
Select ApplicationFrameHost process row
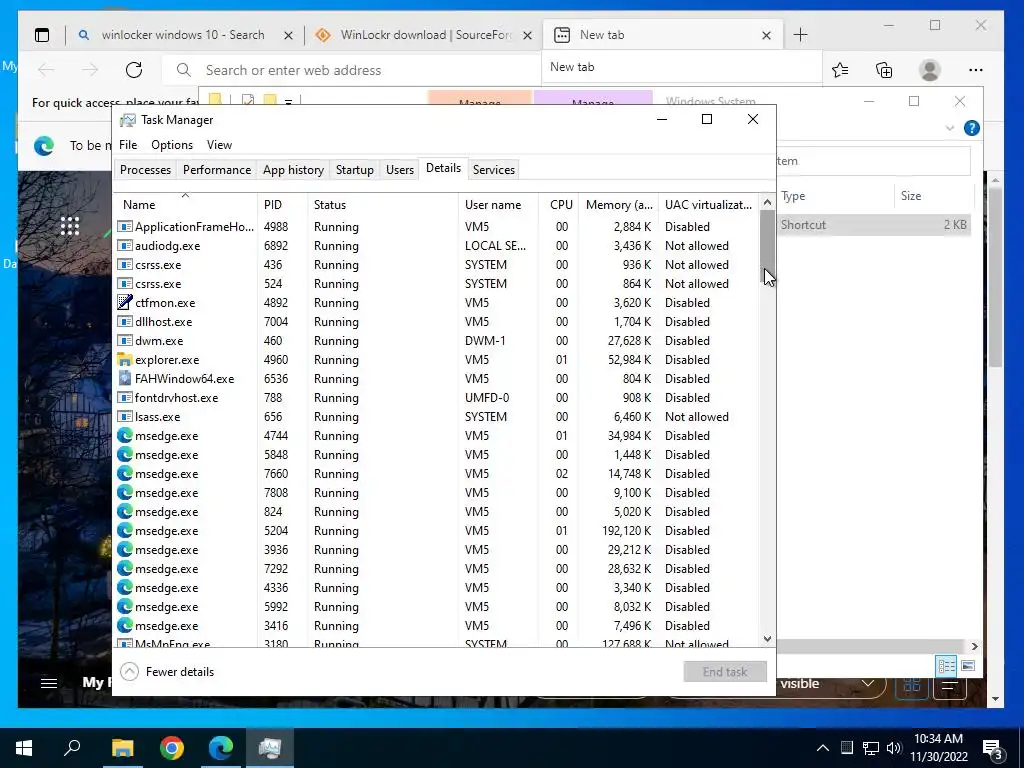pyautogui.click(x=436, y=227)
